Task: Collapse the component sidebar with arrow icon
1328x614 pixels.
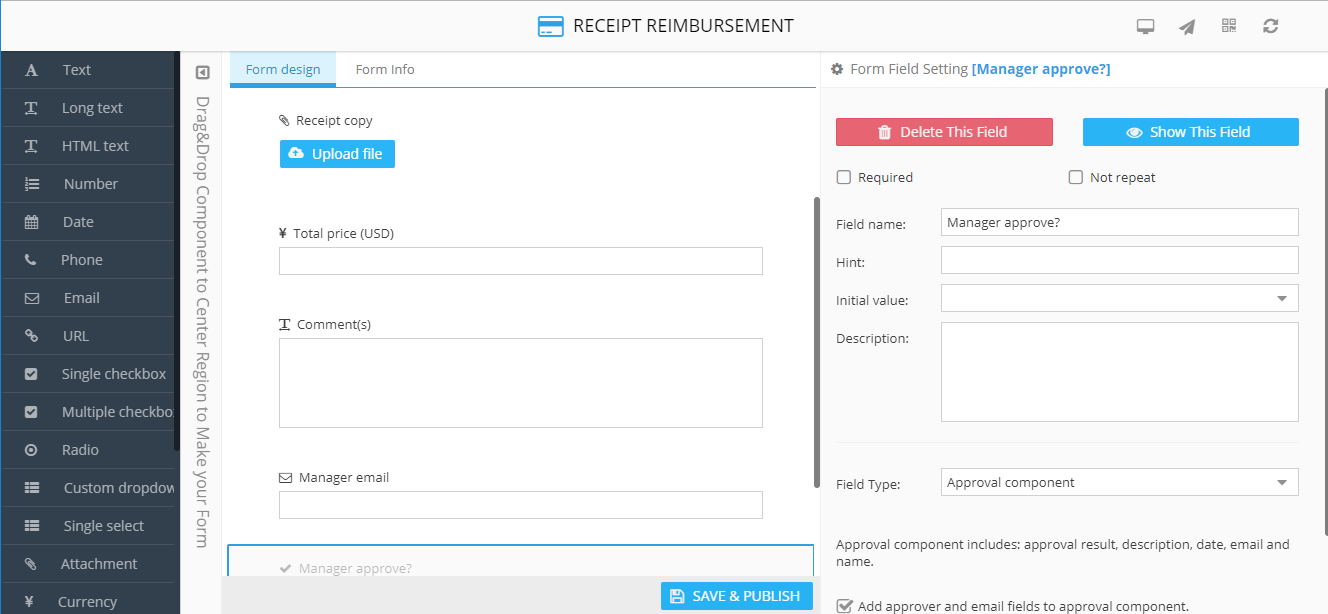Action: [x=202, y=72]
